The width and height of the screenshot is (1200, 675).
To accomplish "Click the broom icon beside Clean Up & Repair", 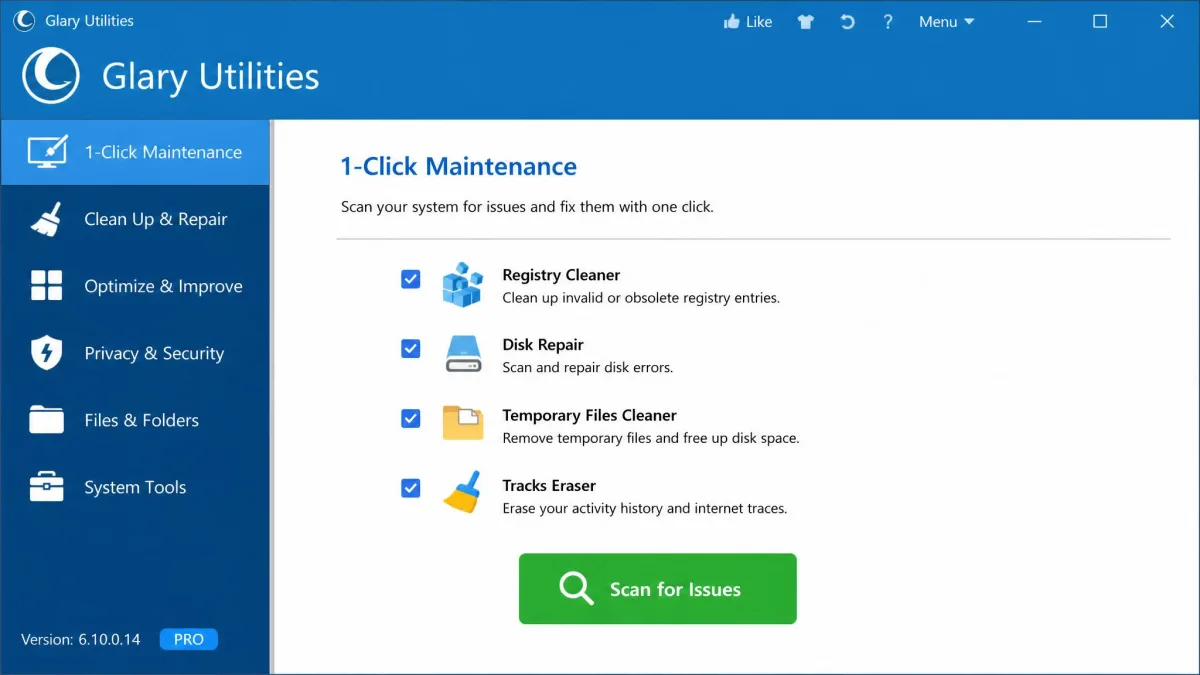I will [46, 219].
